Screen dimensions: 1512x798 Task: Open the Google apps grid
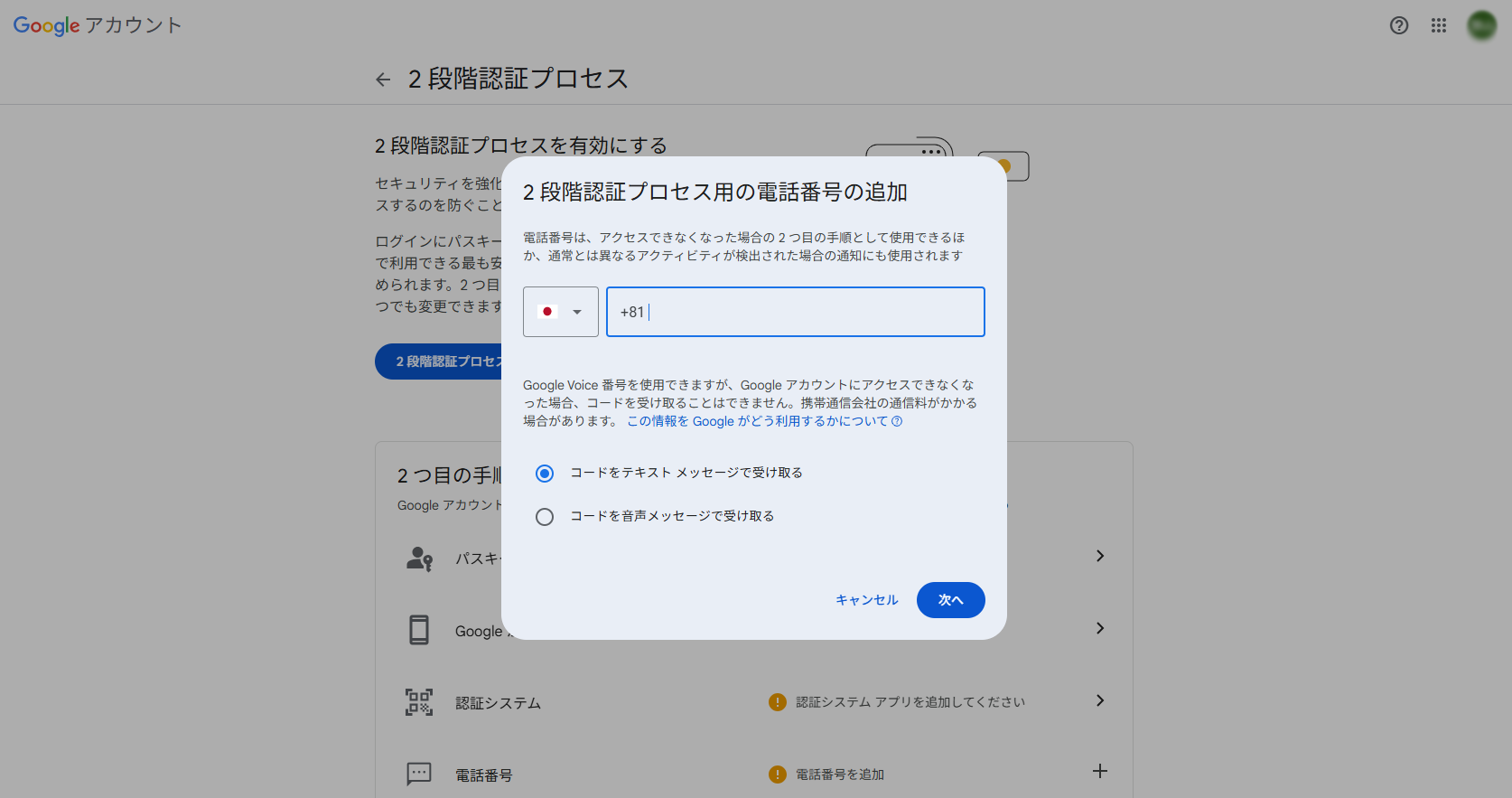pos(1439,25)
